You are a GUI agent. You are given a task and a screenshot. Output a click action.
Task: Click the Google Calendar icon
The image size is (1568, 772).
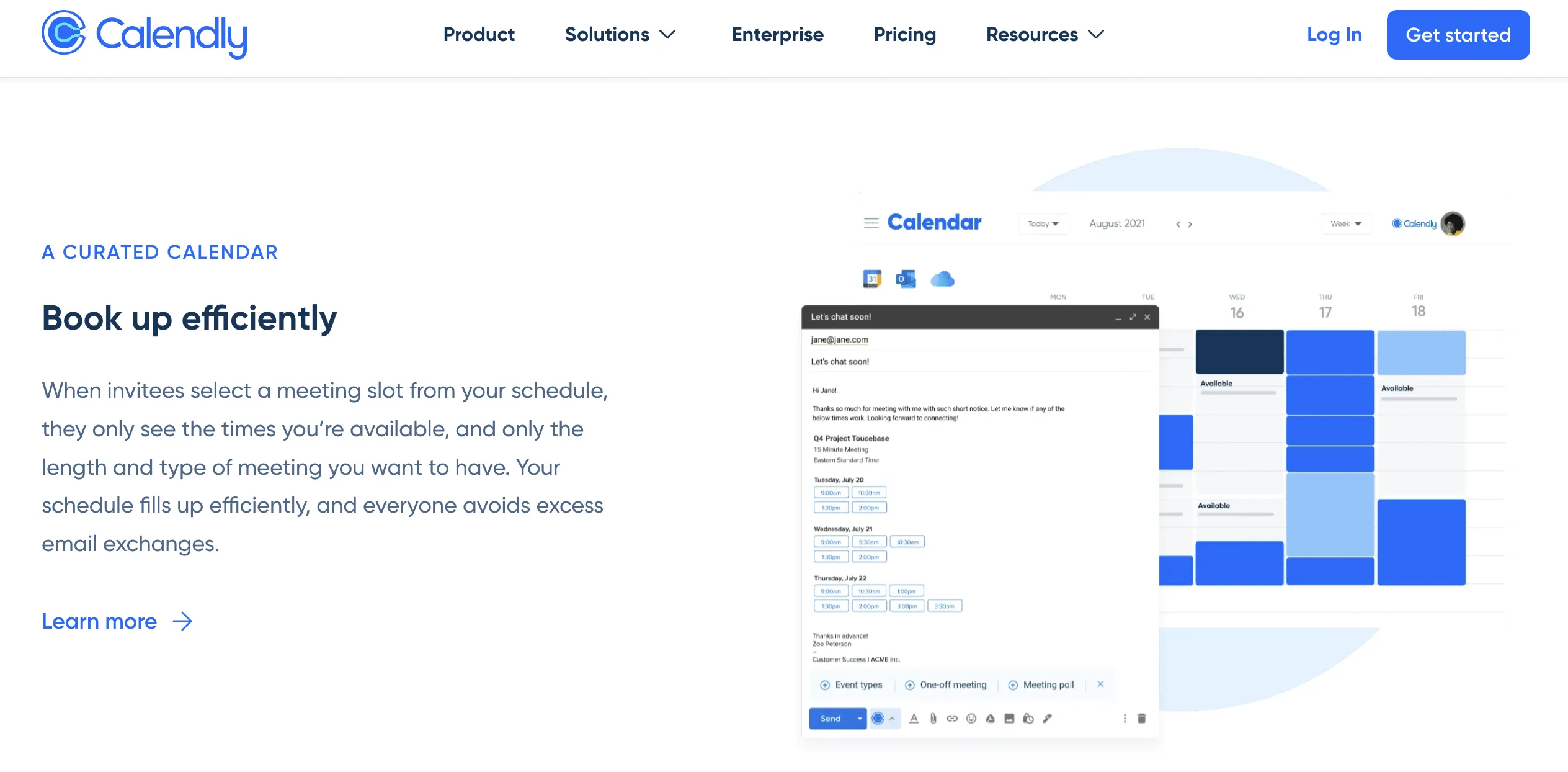872,279
